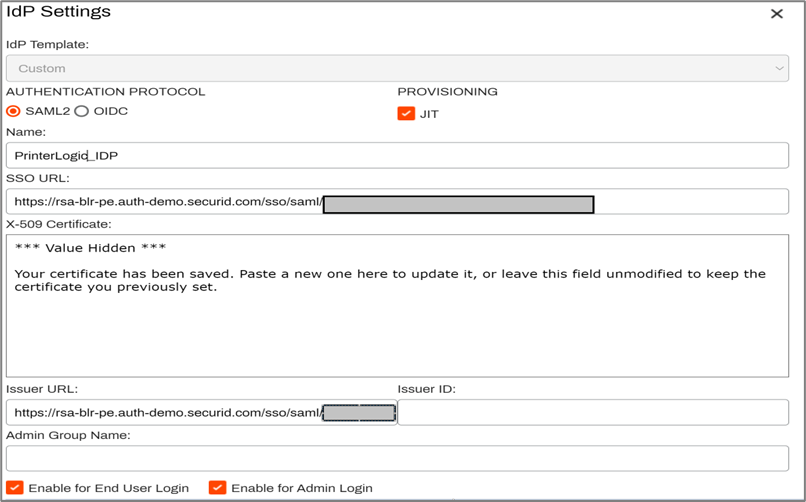Click into the Name field
The width and height of the screenshot is (806, 502).
click(x=396, y=155)
